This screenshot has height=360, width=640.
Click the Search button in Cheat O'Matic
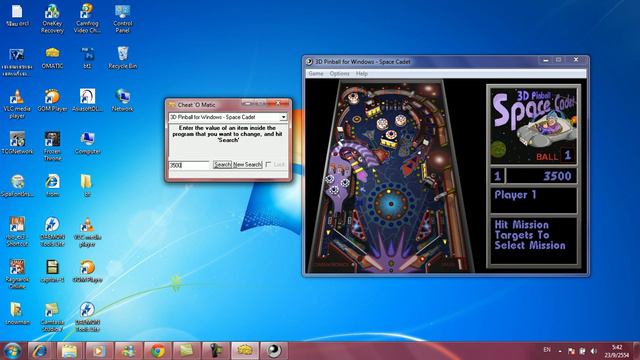(222, 164)
